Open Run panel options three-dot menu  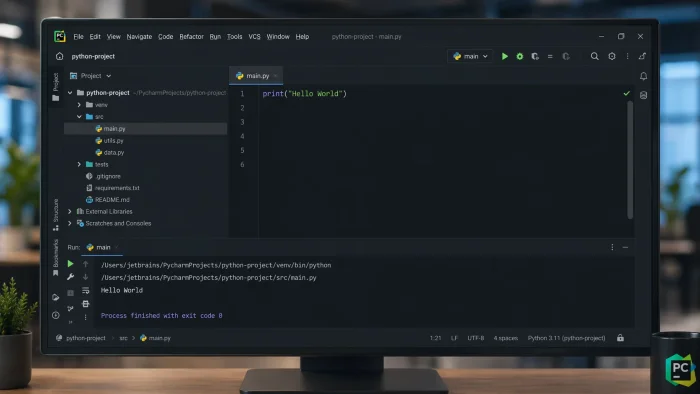(x=612, y=247)
